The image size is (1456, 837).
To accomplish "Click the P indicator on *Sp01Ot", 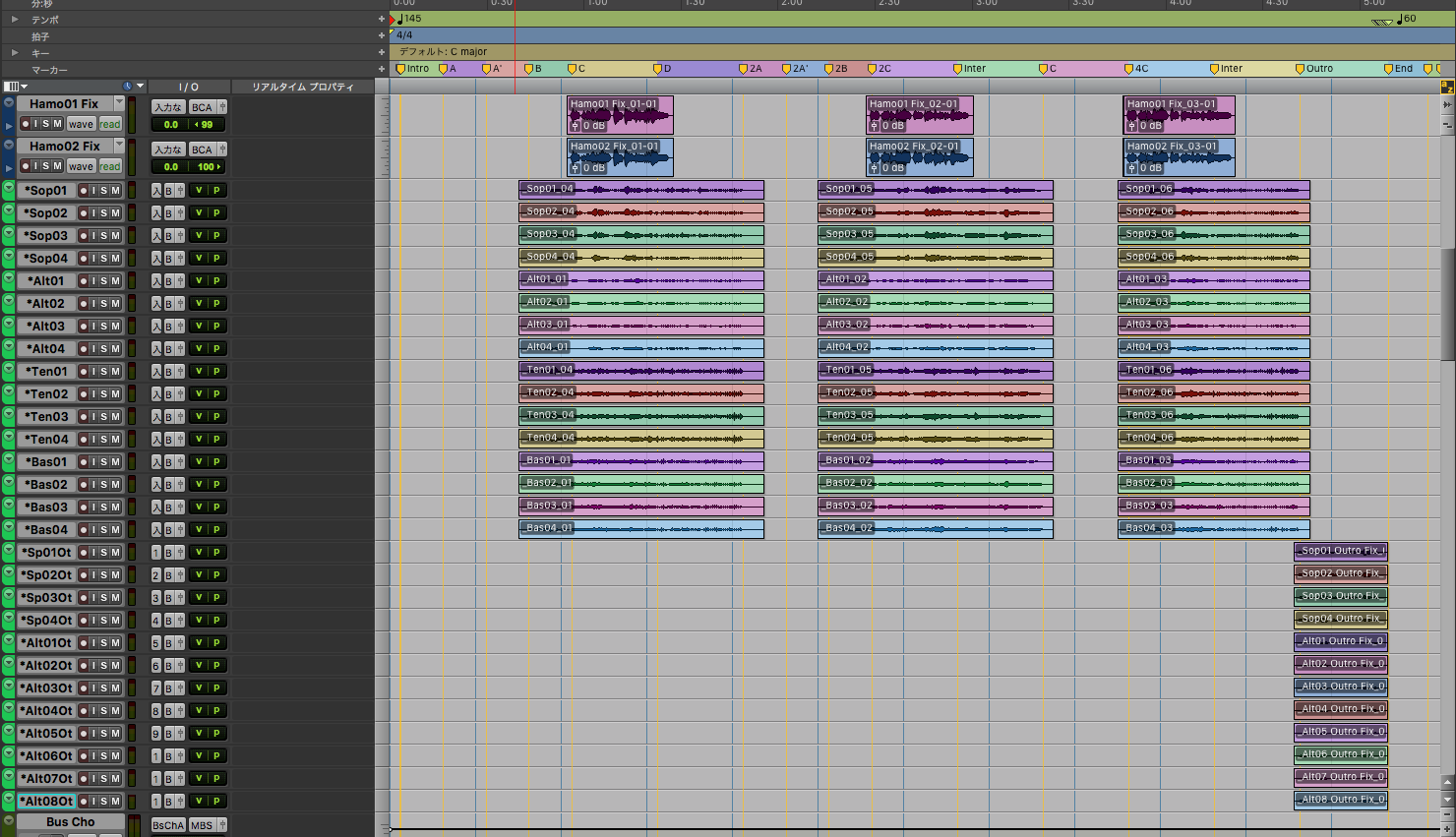I will point(216,553).
